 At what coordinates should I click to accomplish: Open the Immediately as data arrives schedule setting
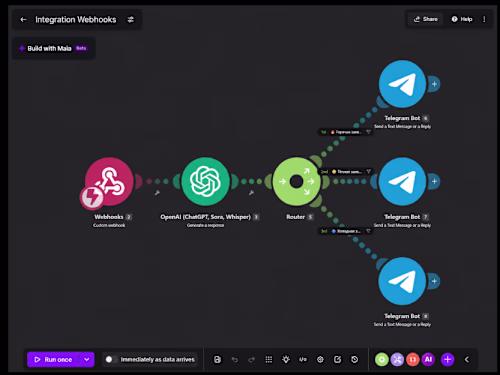[158, 359]
